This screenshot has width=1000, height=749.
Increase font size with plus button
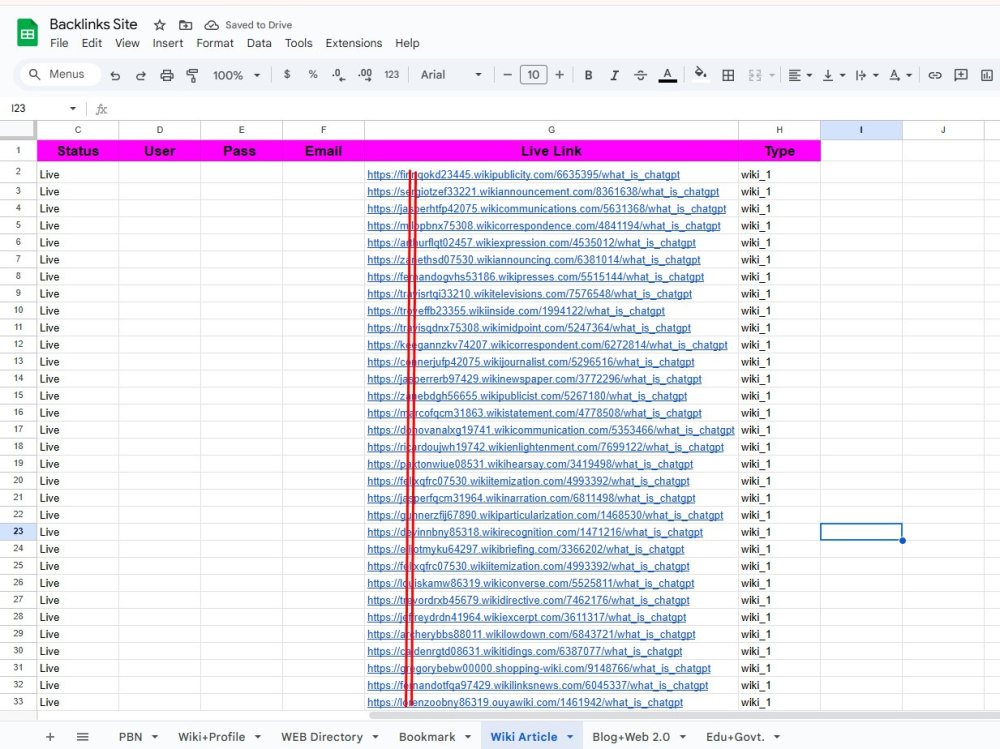click(559, 75)
